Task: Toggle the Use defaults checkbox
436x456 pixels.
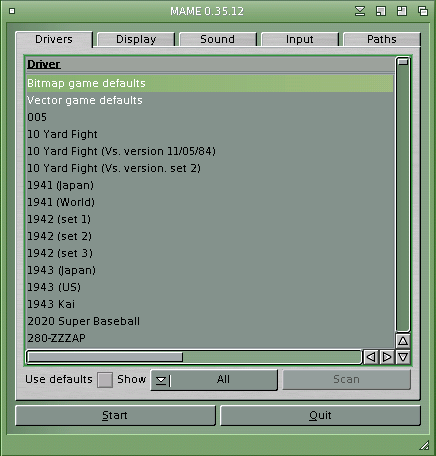Action: [x=105, y=380]
